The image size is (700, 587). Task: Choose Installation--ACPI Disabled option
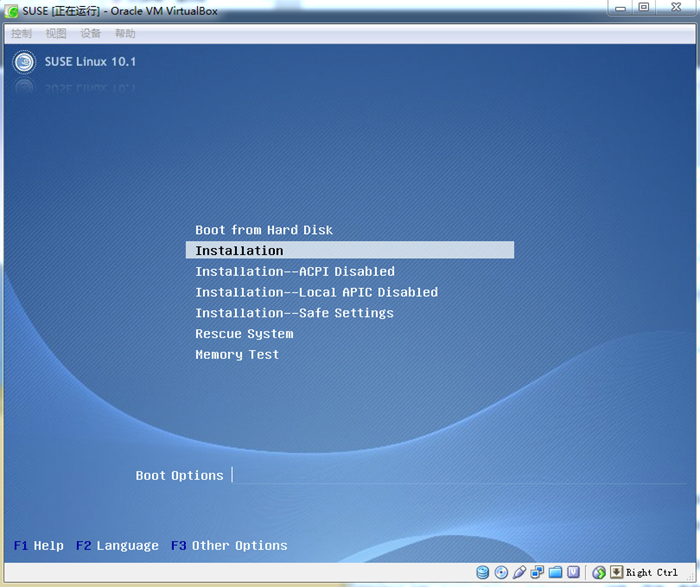(295, 271)
